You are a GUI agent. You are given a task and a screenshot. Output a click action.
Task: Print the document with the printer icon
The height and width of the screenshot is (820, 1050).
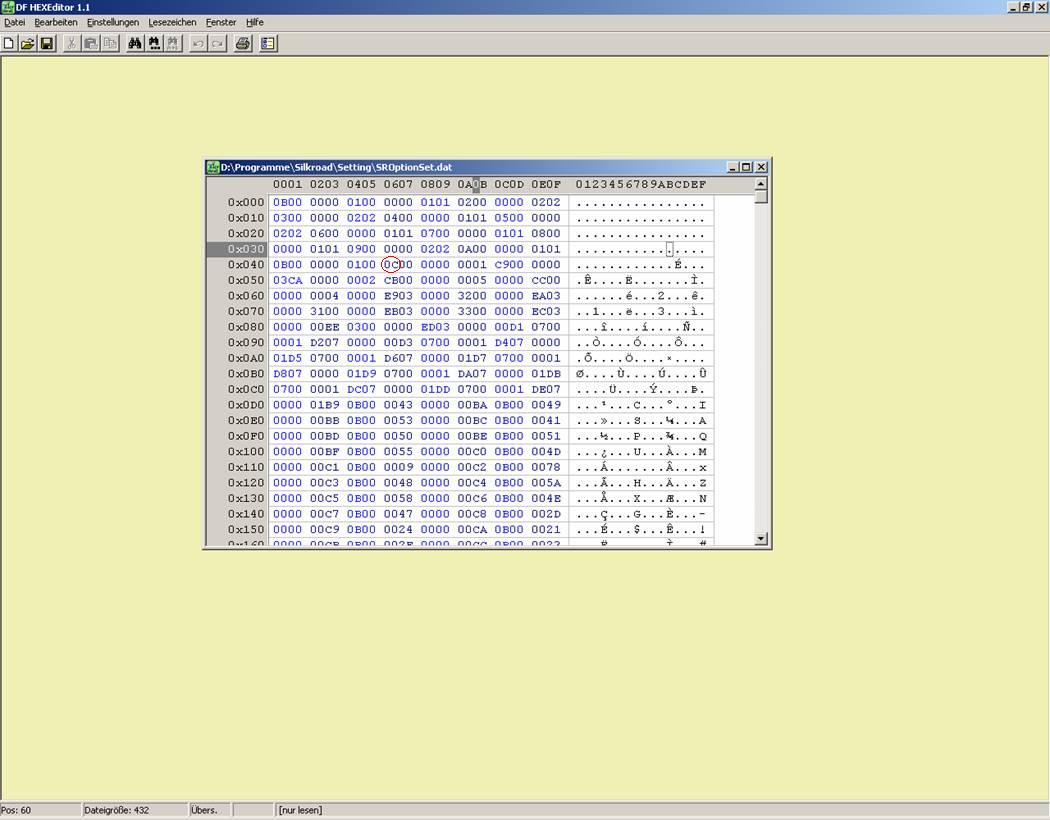[242, 44]
